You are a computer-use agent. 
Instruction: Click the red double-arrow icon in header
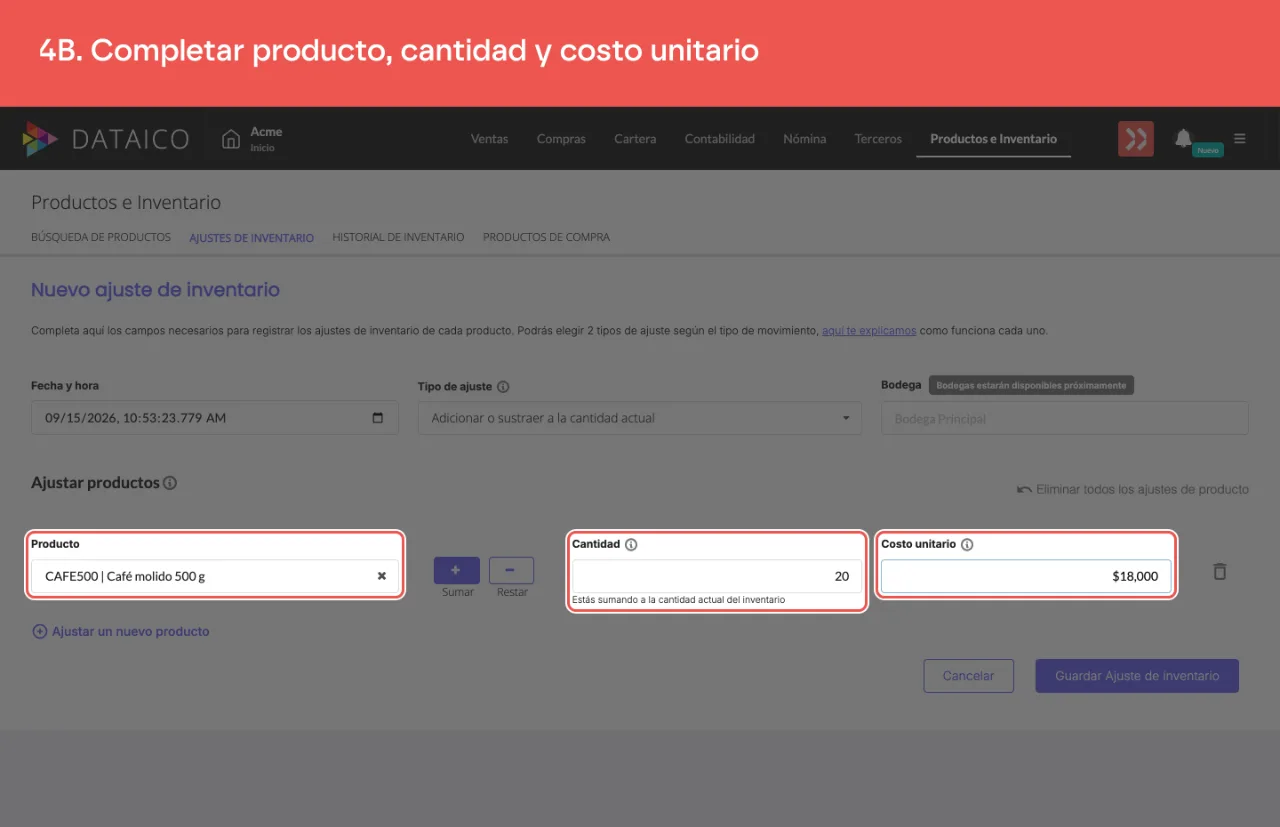pos(1136,139)
